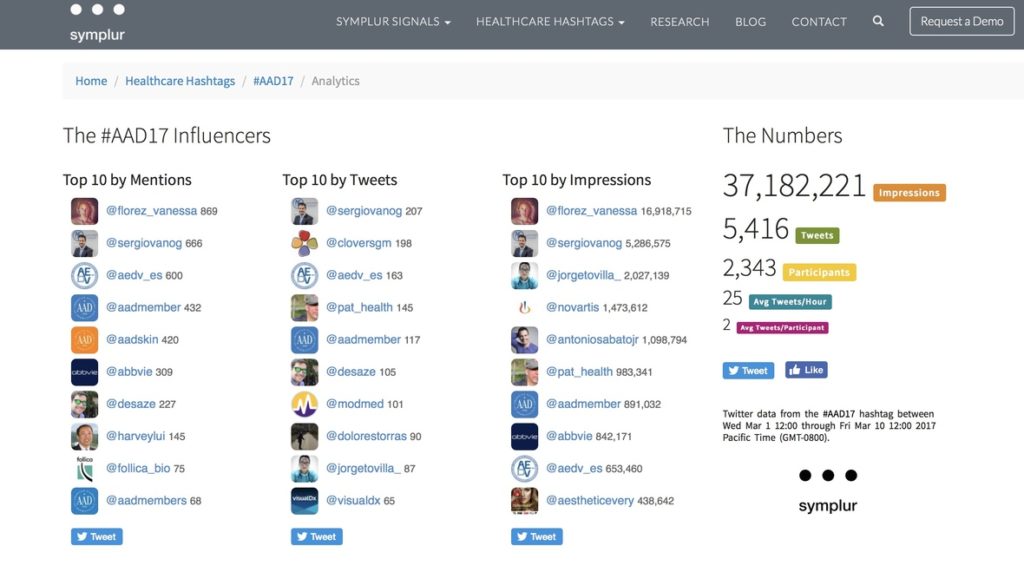Click the Avg Tweets/Participant badge

pos(782,328)
